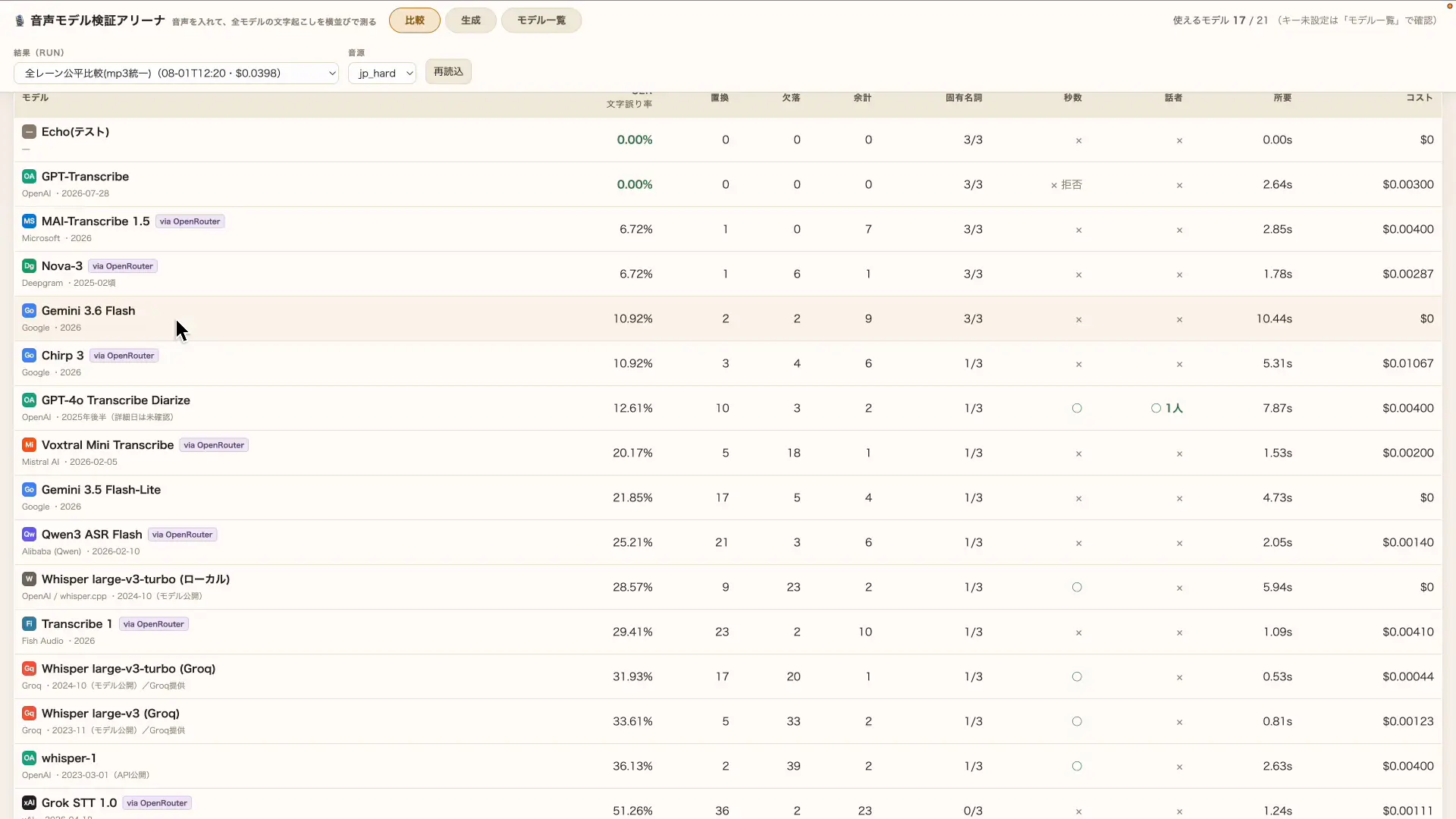Switch to the 比較 tab
Image resolution: width=1456 pixels, height=819 pixels.
pyautogui.click(x=415, y=20)
